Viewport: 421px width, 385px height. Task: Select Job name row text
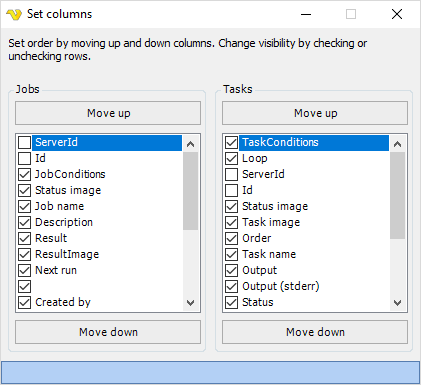pos(59,206)
